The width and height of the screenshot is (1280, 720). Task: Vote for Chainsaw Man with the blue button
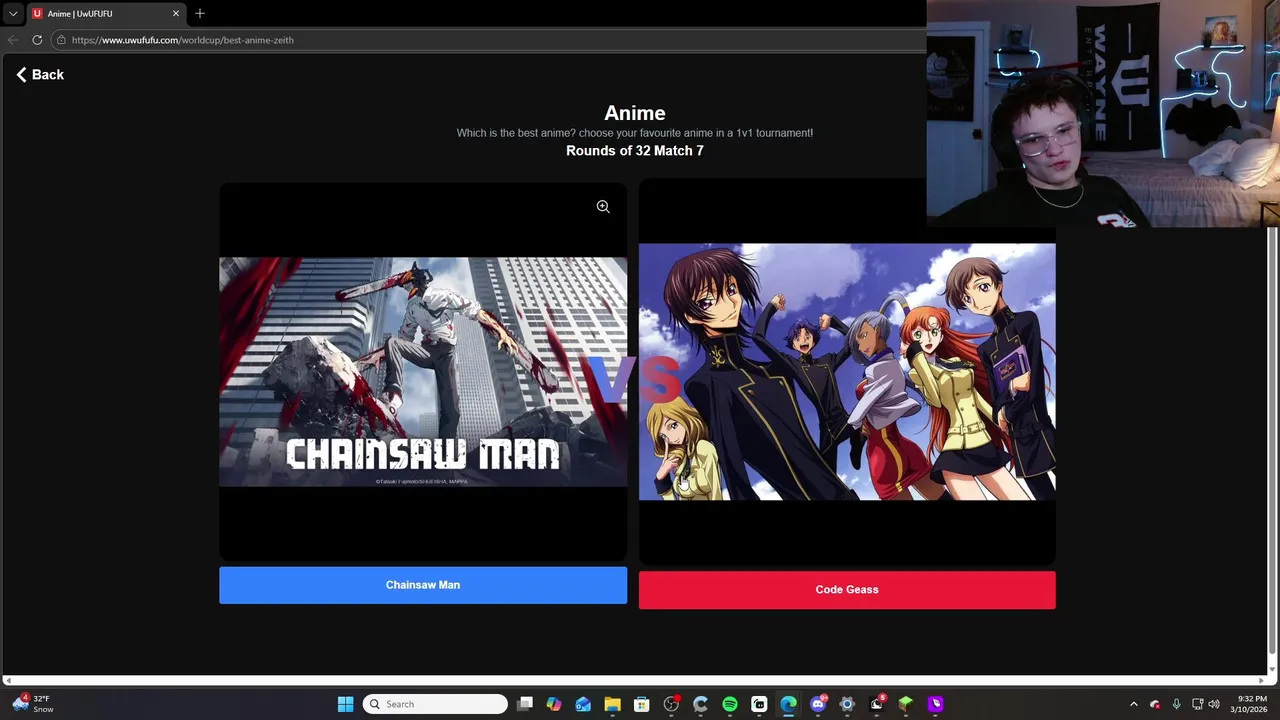point(423,585)
